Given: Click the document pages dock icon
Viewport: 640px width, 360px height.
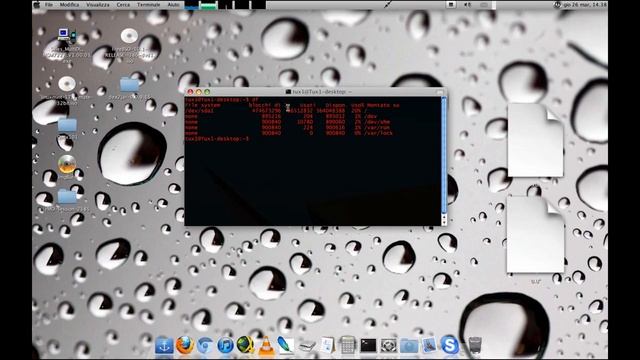Looking at the screenshot, I should pos(327,345).
